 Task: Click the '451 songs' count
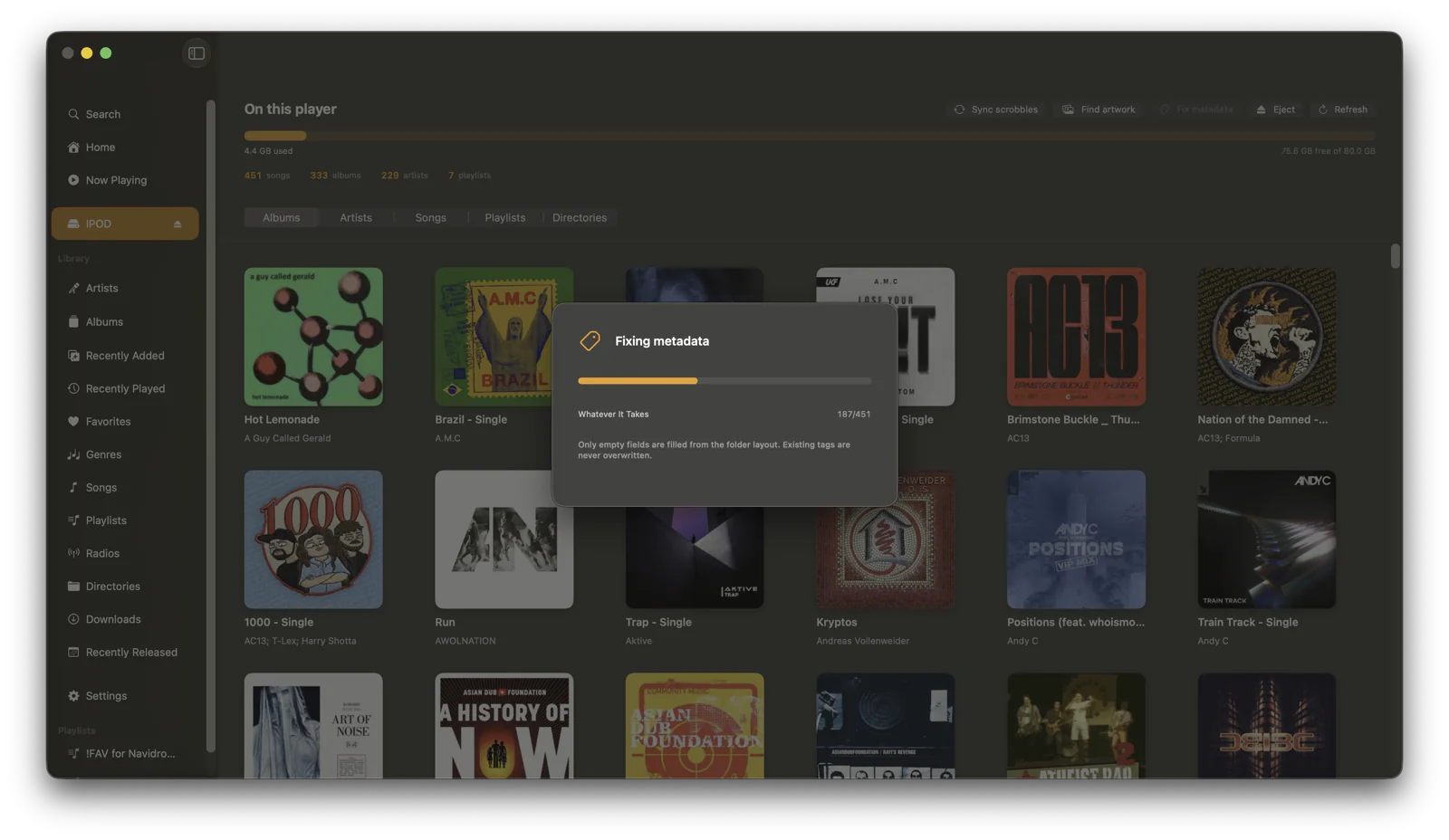pos(267,176)
